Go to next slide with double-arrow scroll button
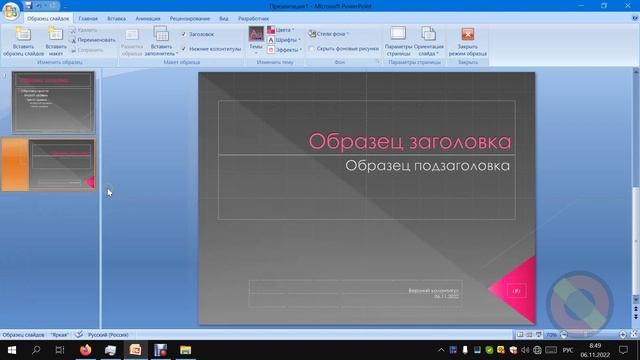This screenshot has height=360, width=640. 636,317
